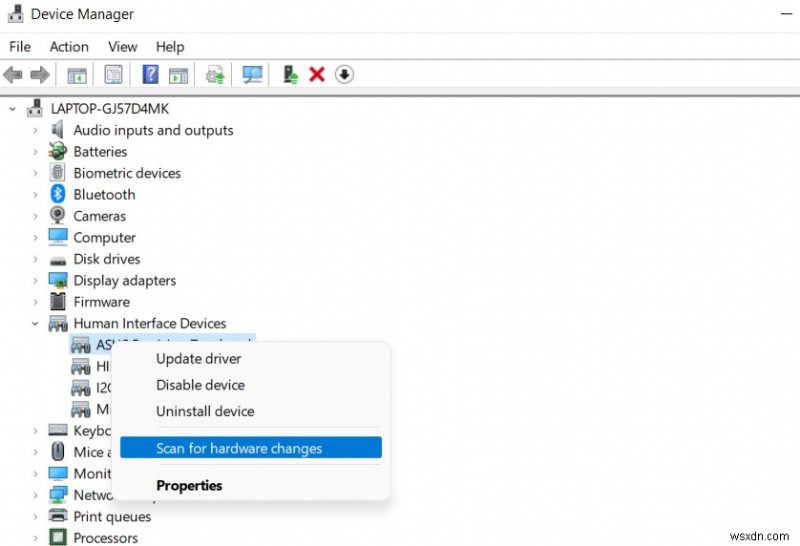The image size is (800, 546).
Task: Click circled down-arrow Disable device icon
Action: click(344, 75)
